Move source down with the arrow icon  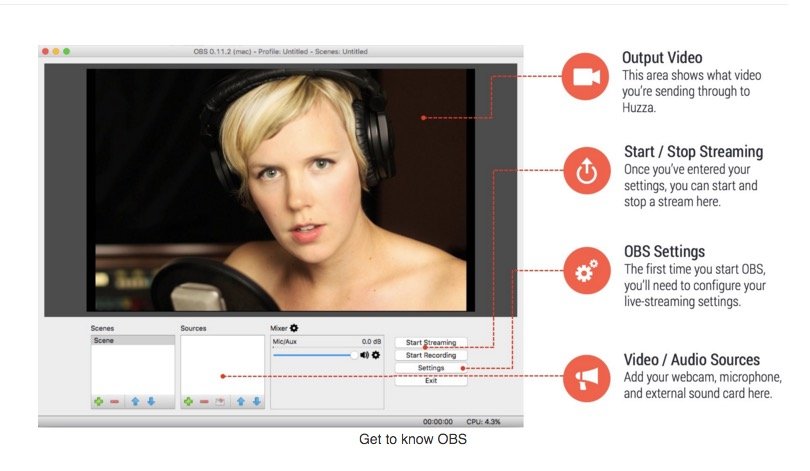pyautogui.click(x=257, y=401)
